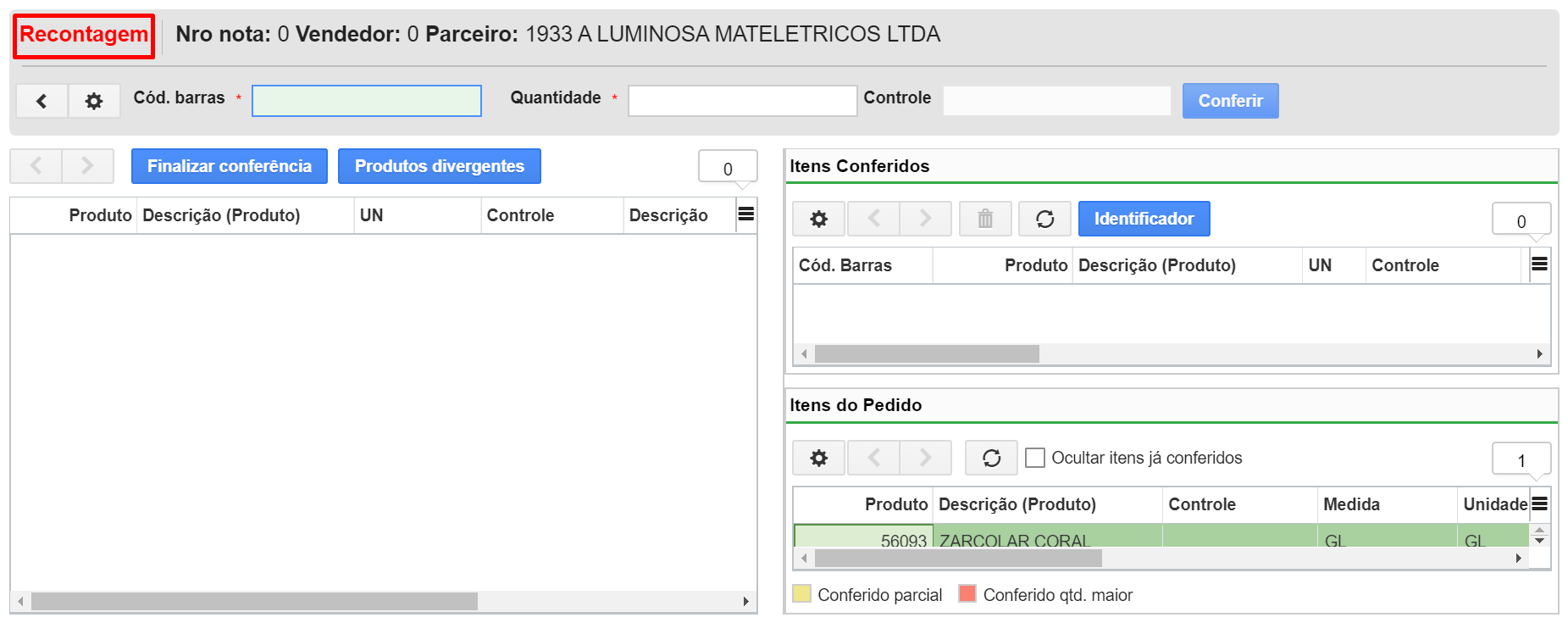Open settings gear in Itens Conferidos

(x=818, y=219)
